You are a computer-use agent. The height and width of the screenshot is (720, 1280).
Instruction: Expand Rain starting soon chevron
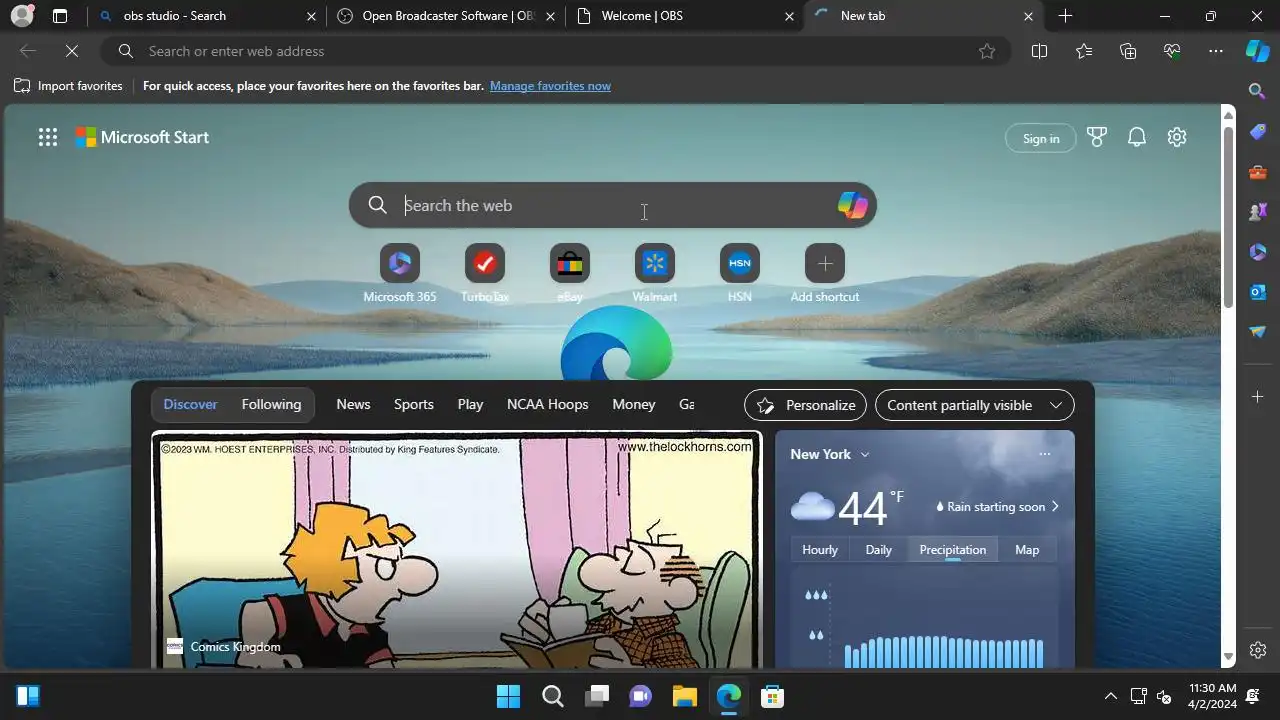pos(1055,507)
